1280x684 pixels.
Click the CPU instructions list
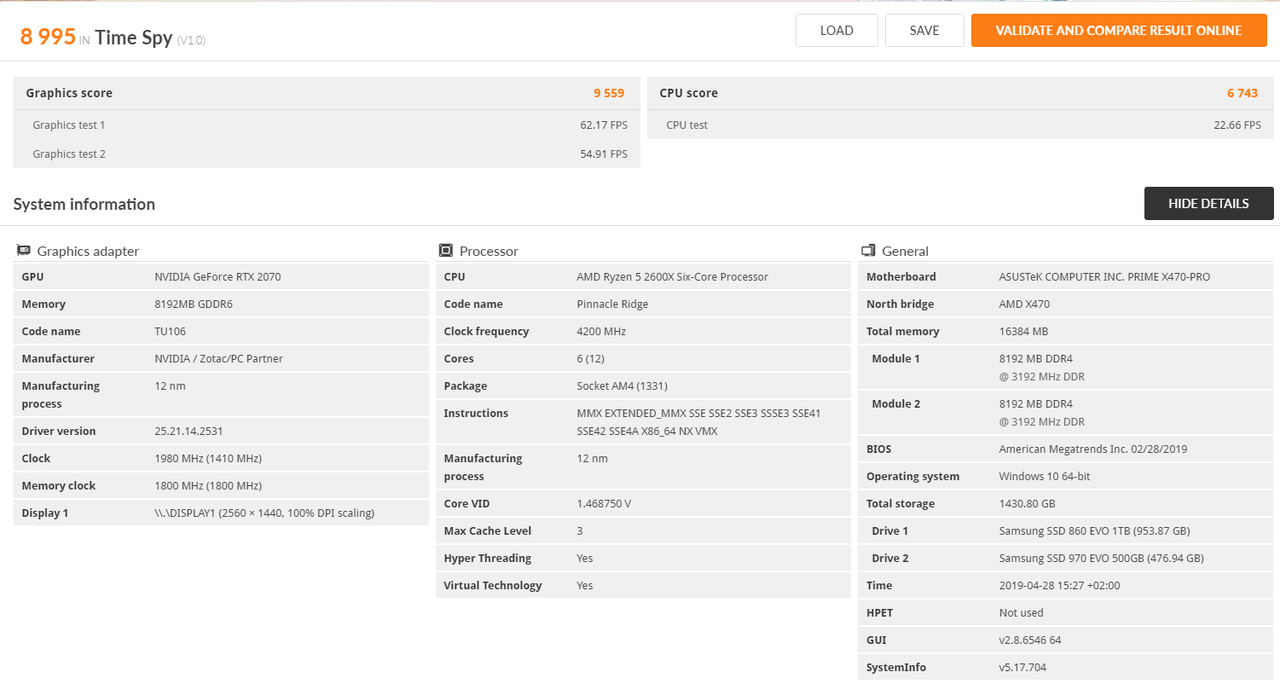pos(699,422)
